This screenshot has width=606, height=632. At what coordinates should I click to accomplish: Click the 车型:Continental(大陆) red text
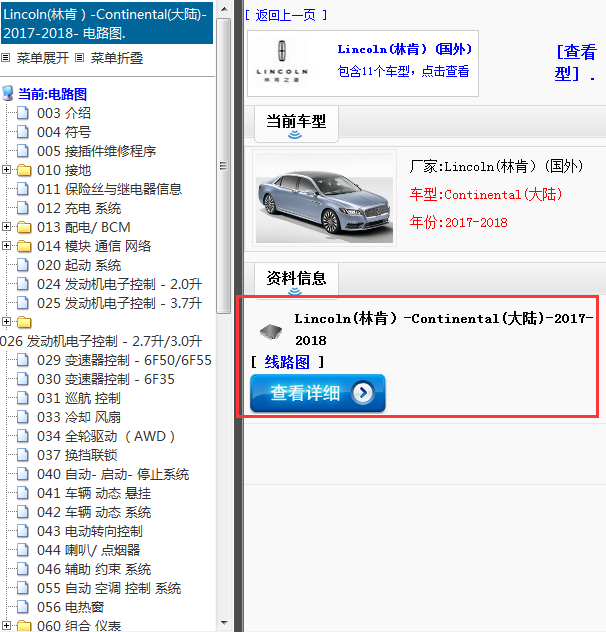coord(485,195)
